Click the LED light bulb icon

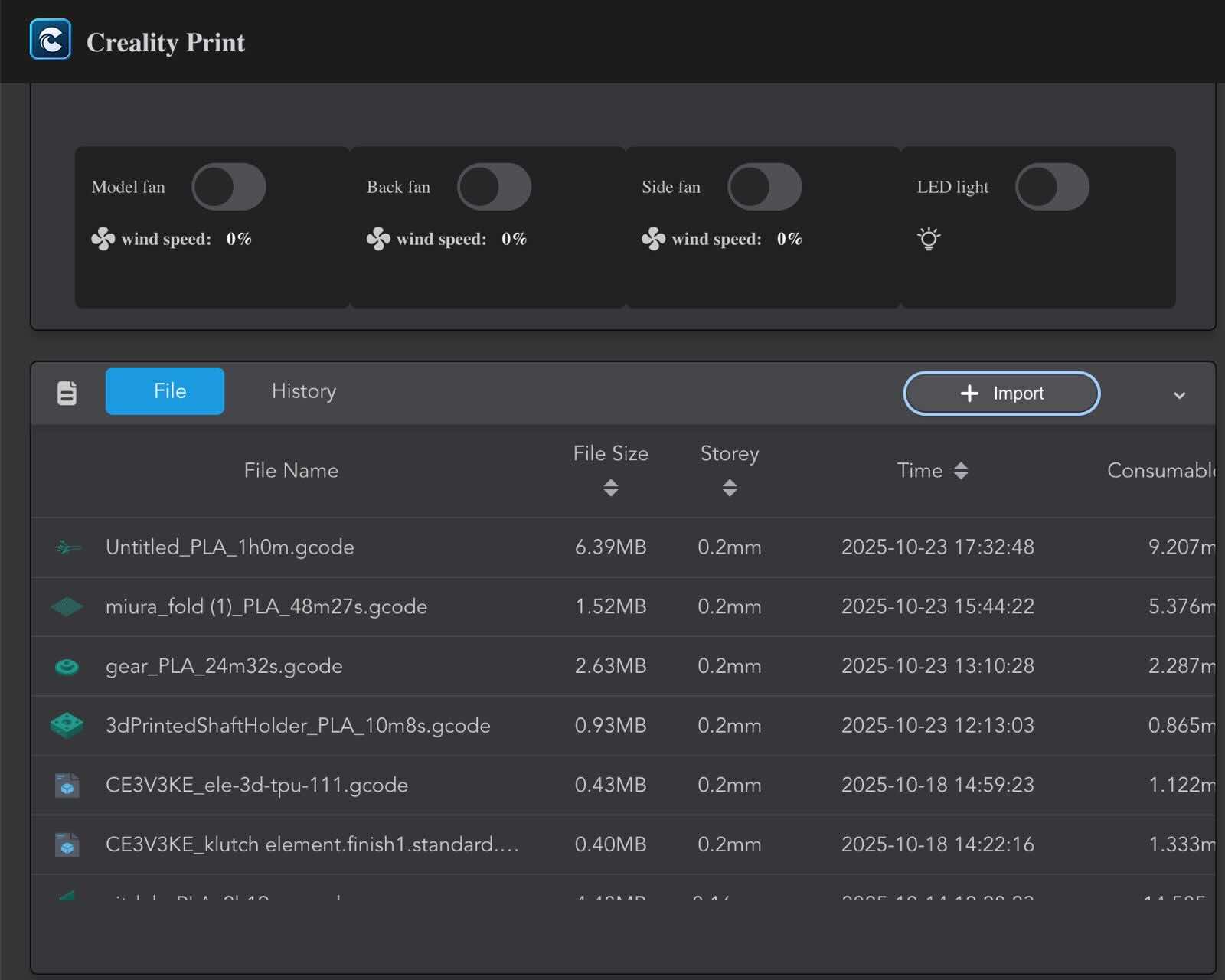tap(928, 239)
